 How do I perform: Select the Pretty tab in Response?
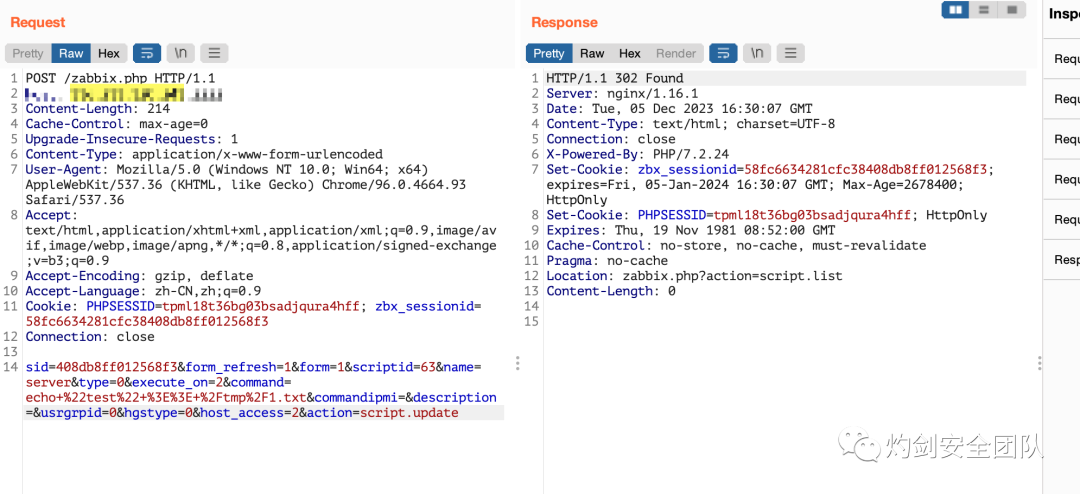coord(549,53)
